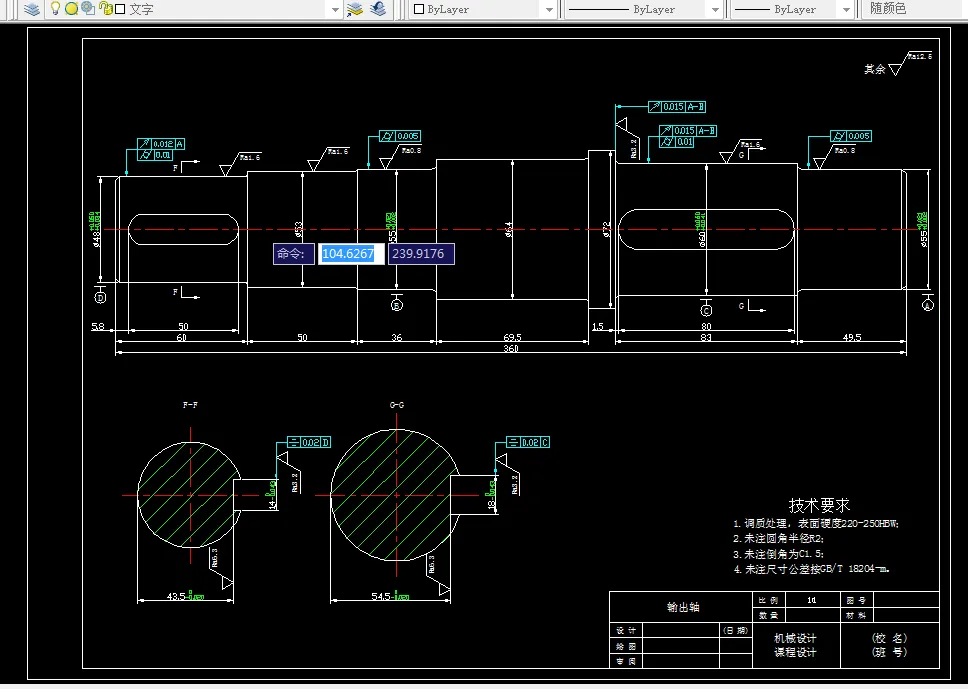Screen dimensions: 968x689
Task: Select requirement line 1 调质处理 text
Action: [816, 524]
